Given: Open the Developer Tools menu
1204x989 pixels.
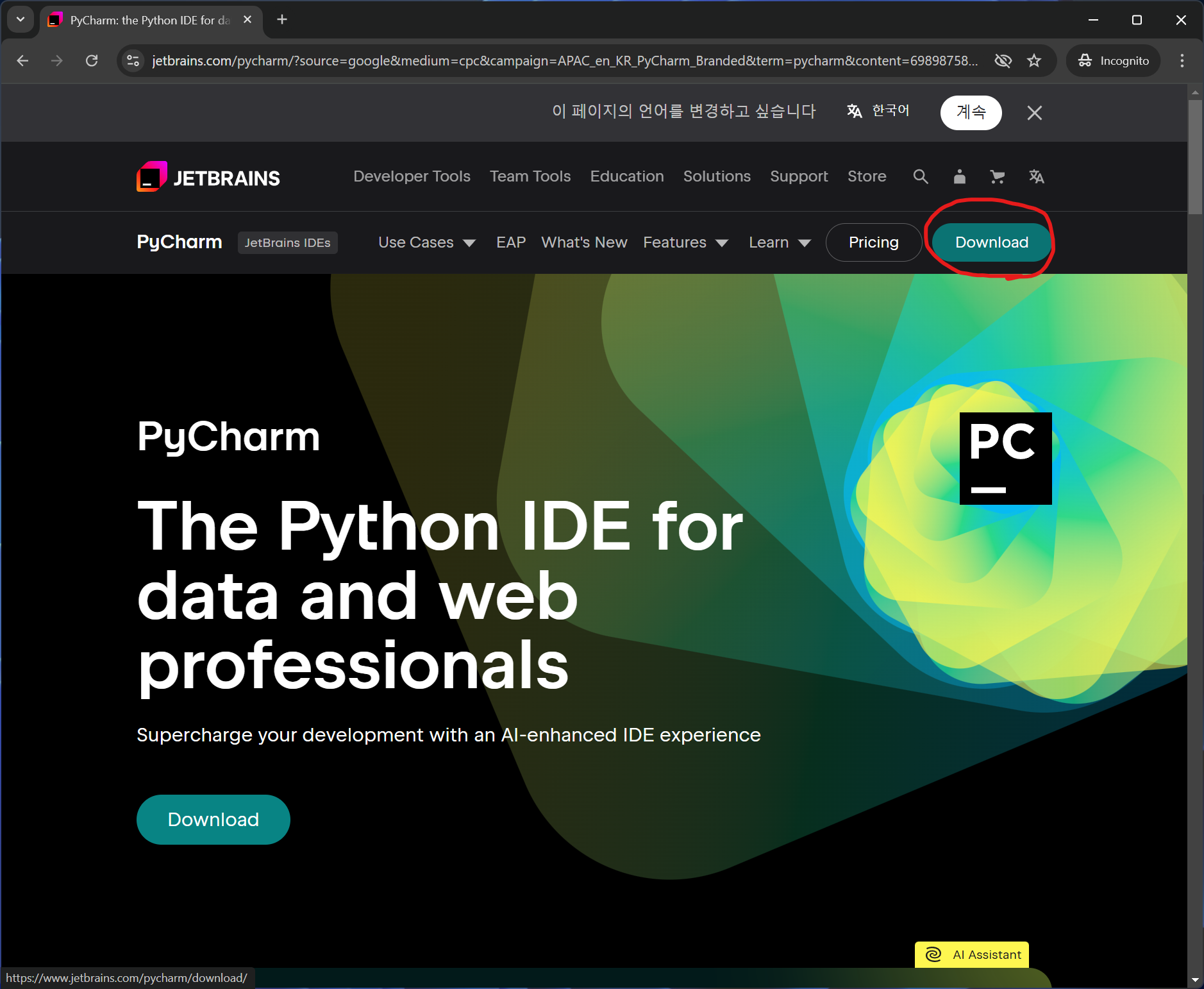Looking at the screenshot, I should click(x=412, y=176).
